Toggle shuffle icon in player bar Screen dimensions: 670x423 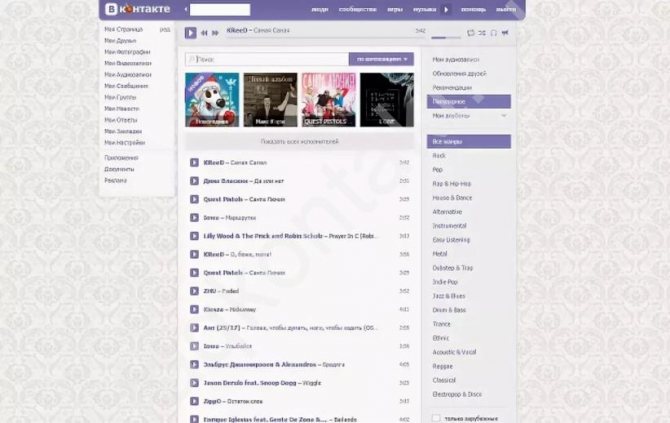tap(482, 33)
